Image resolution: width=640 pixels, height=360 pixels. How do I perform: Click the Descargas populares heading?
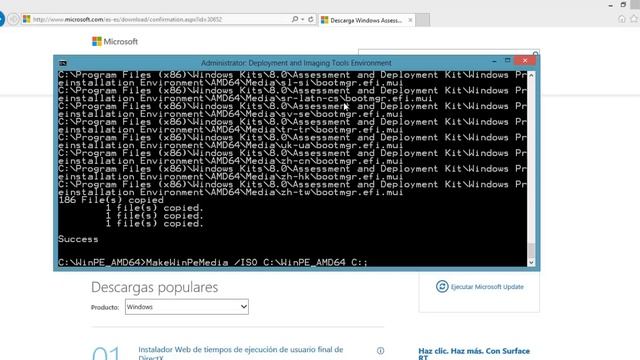pos(154,287)
